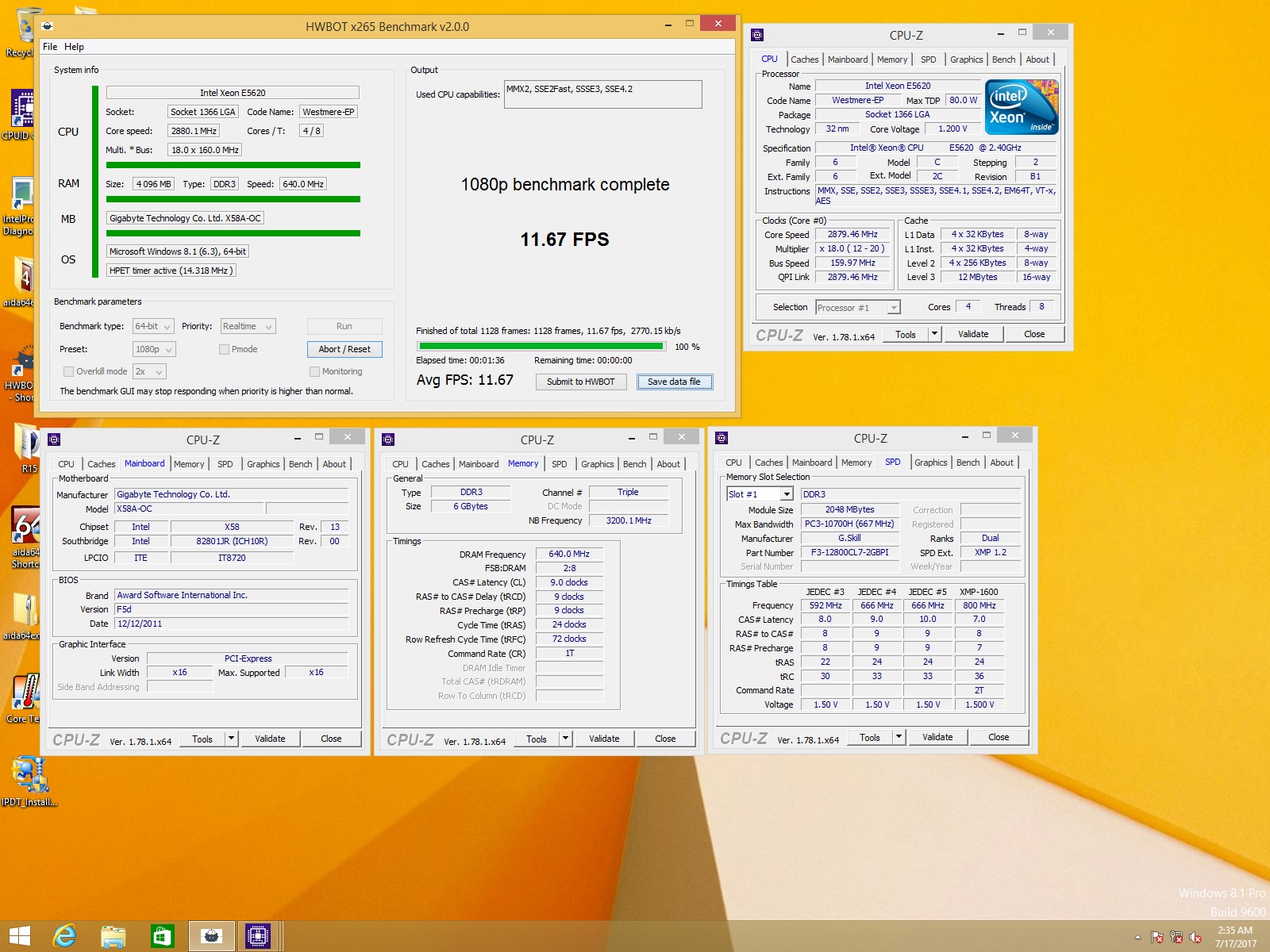This screenshot has width=1270, height=952.
Task: Click the Core Speed 2879.46 MHz value
Action: pyautogui.click(x=852, y=234)
